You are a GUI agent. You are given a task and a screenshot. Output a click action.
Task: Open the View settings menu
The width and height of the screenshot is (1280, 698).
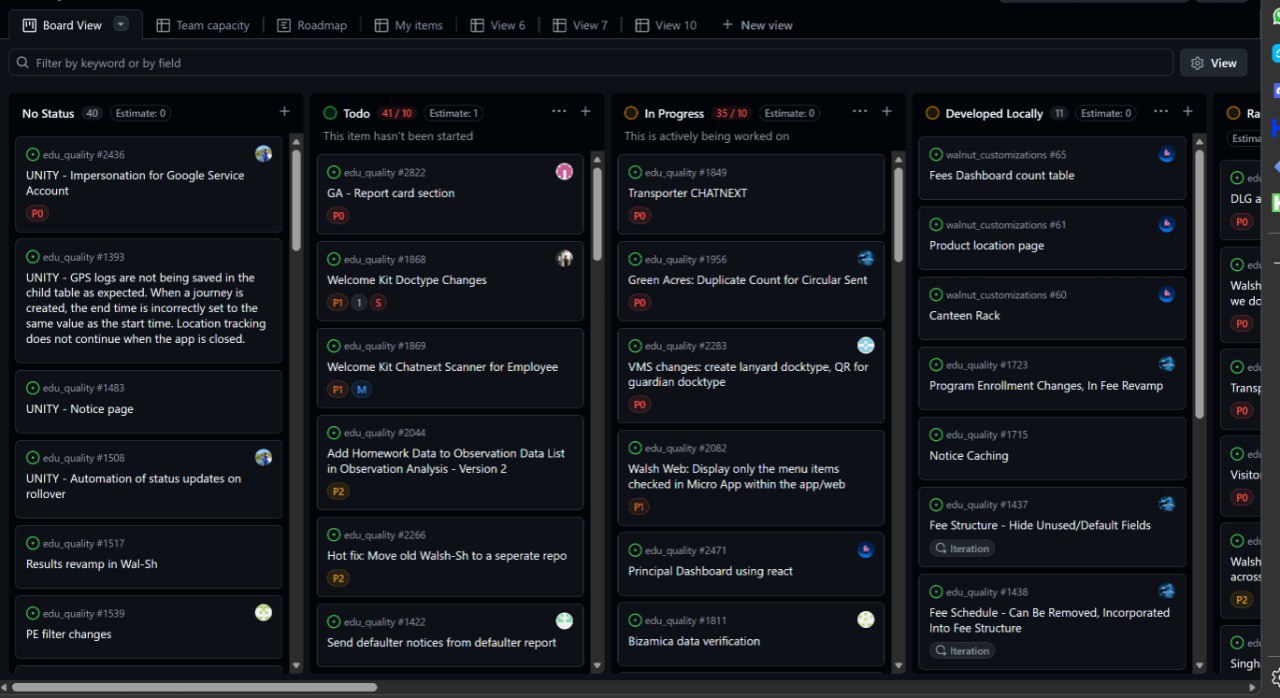click(1213, 63)
